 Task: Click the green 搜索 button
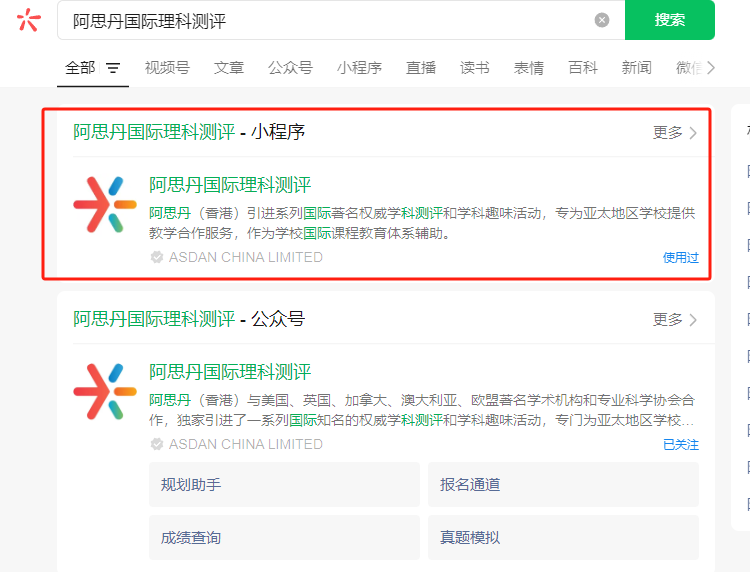point(670,20)
